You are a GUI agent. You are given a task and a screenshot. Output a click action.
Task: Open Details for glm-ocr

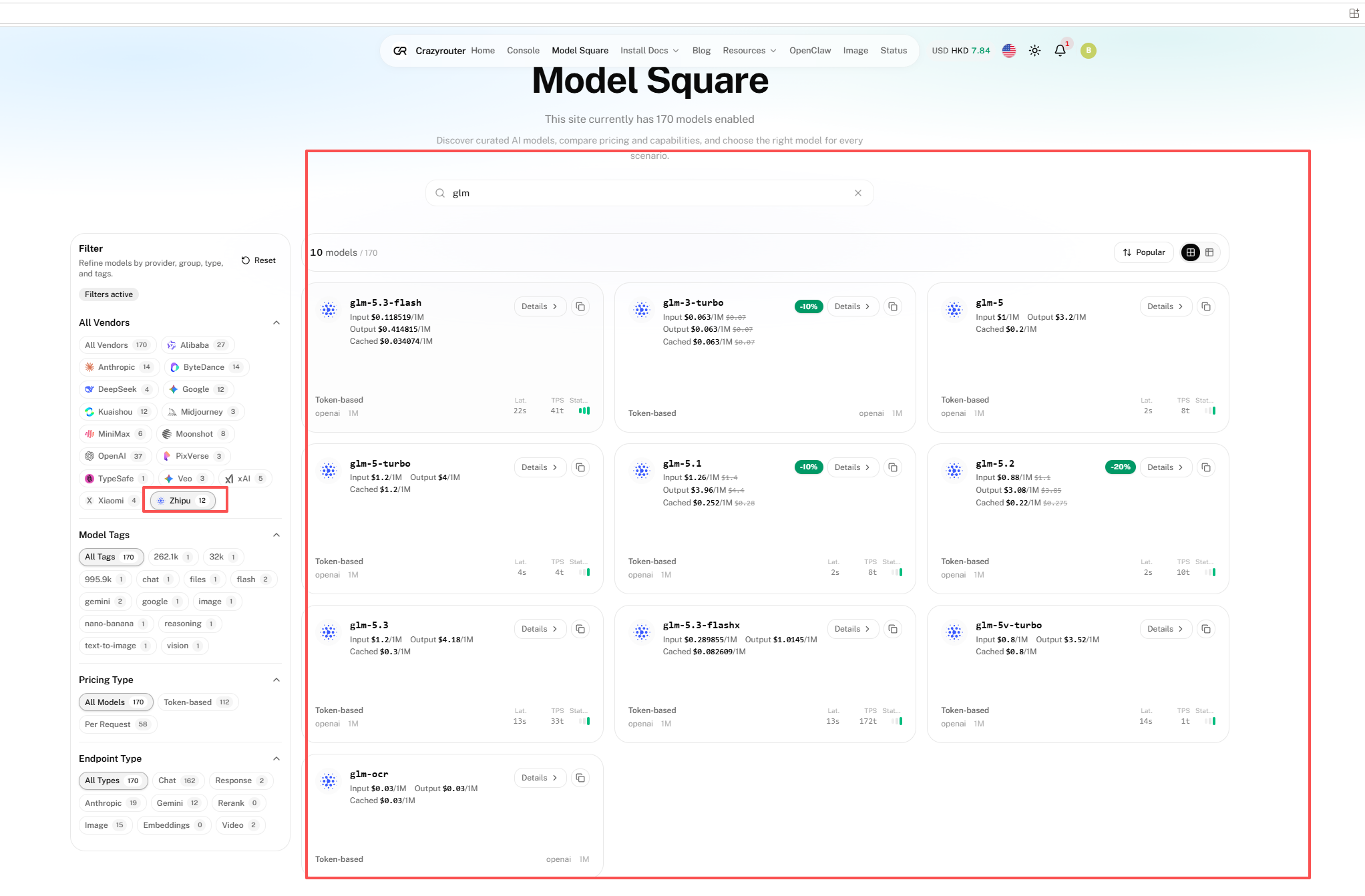tap(540, 778)
